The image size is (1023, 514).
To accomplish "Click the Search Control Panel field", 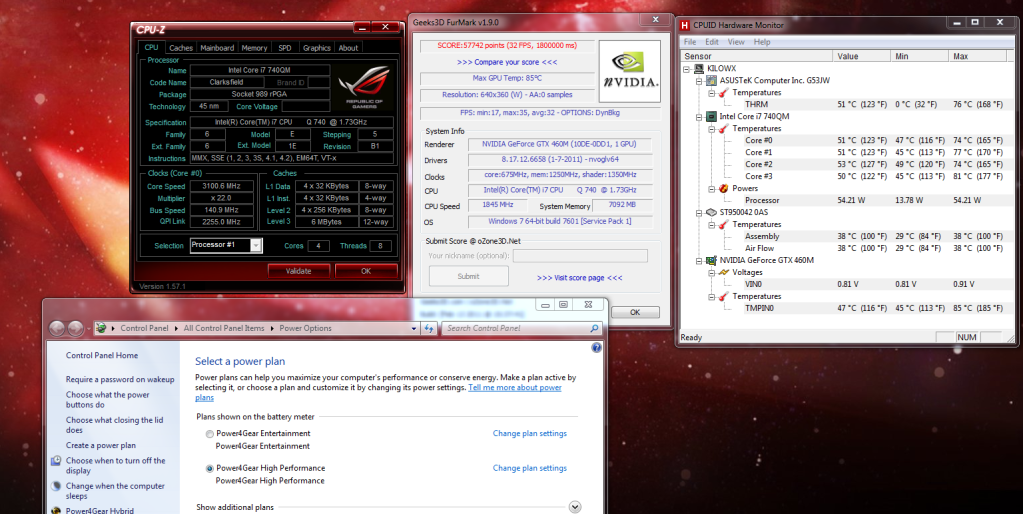I will tap(515, 328).
